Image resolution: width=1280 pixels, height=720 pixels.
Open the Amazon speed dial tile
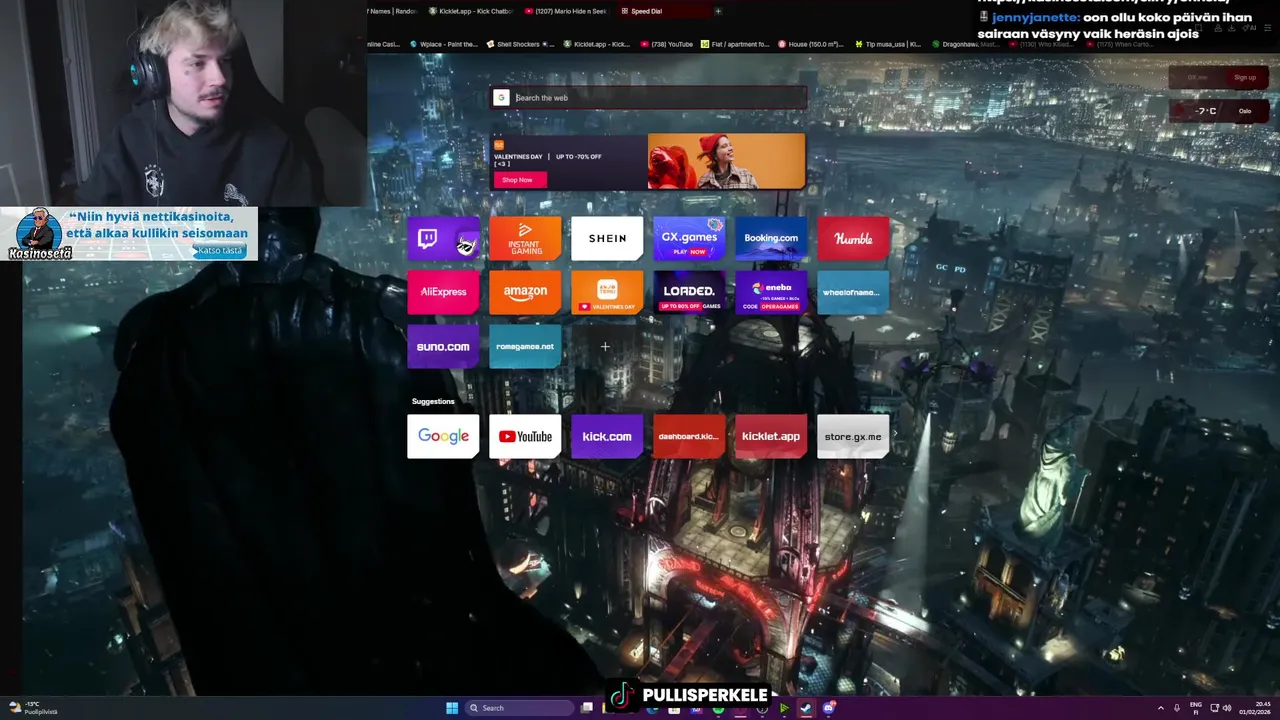tap(525, 292)
